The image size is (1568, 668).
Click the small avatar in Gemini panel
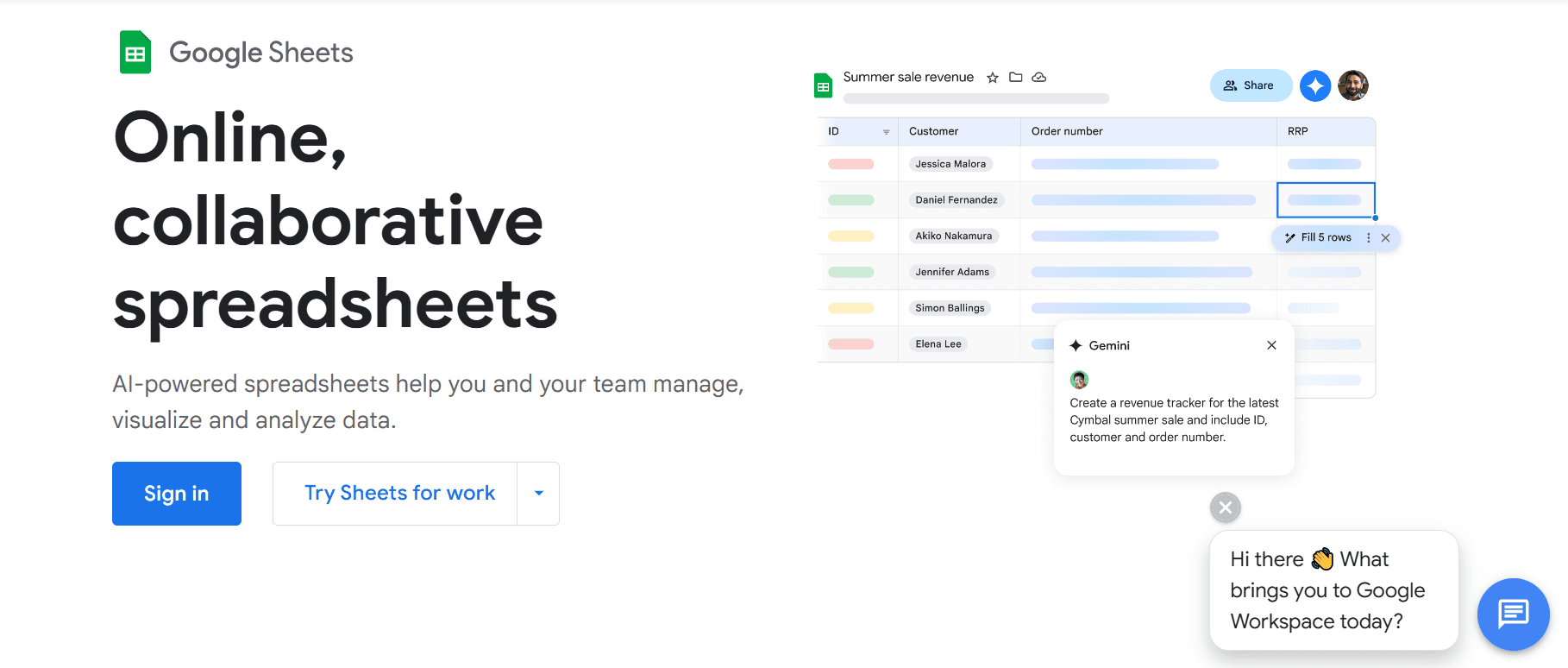[1079, 380]
